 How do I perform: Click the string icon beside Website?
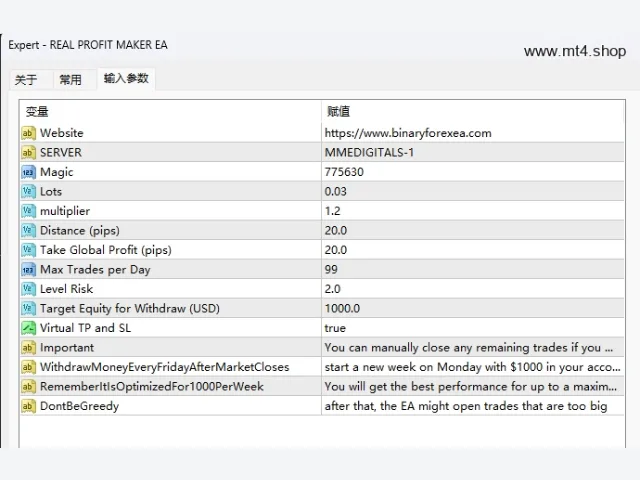(28, 133)
